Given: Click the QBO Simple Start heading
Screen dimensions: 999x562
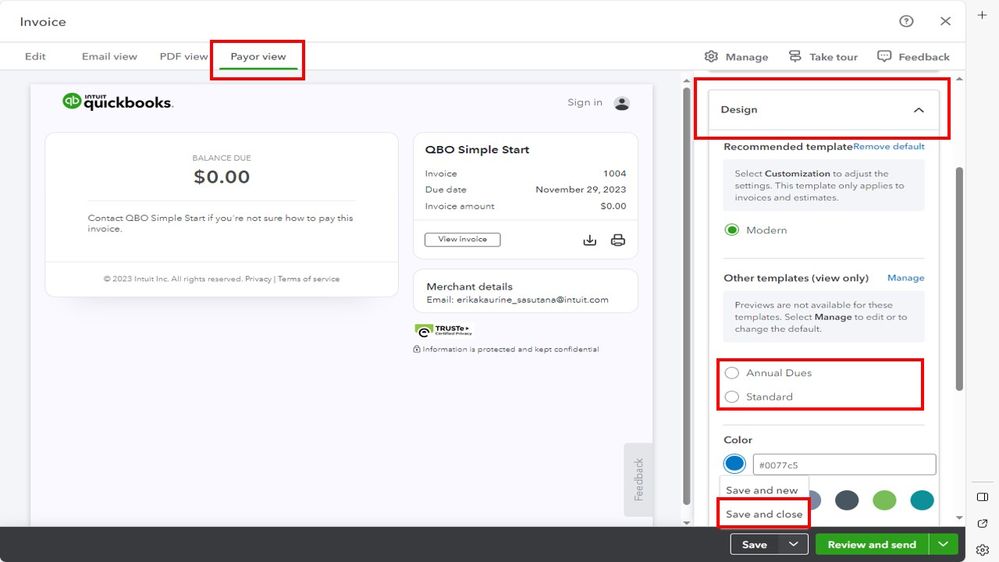Looking at the screenshot, I should click(x=477, y=150).
